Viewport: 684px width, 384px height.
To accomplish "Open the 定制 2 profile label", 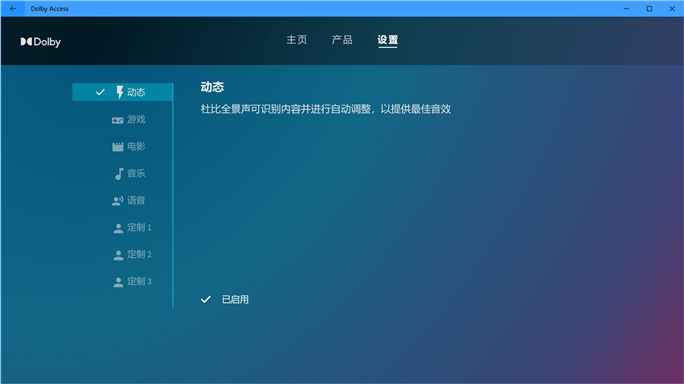I will click(139, 254).
